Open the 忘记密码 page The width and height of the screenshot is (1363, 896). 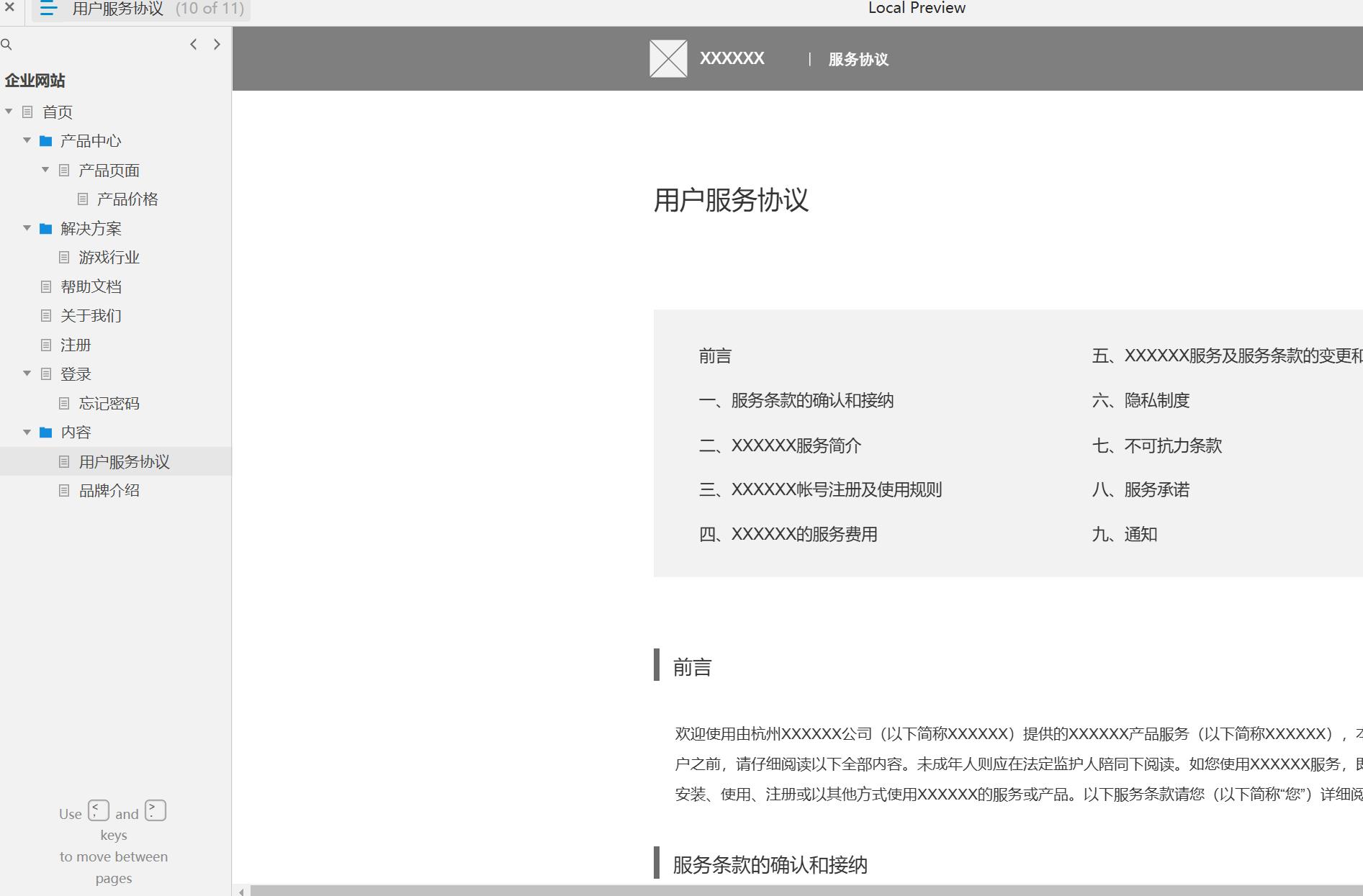pyautogui.click(x=109, y=403)
